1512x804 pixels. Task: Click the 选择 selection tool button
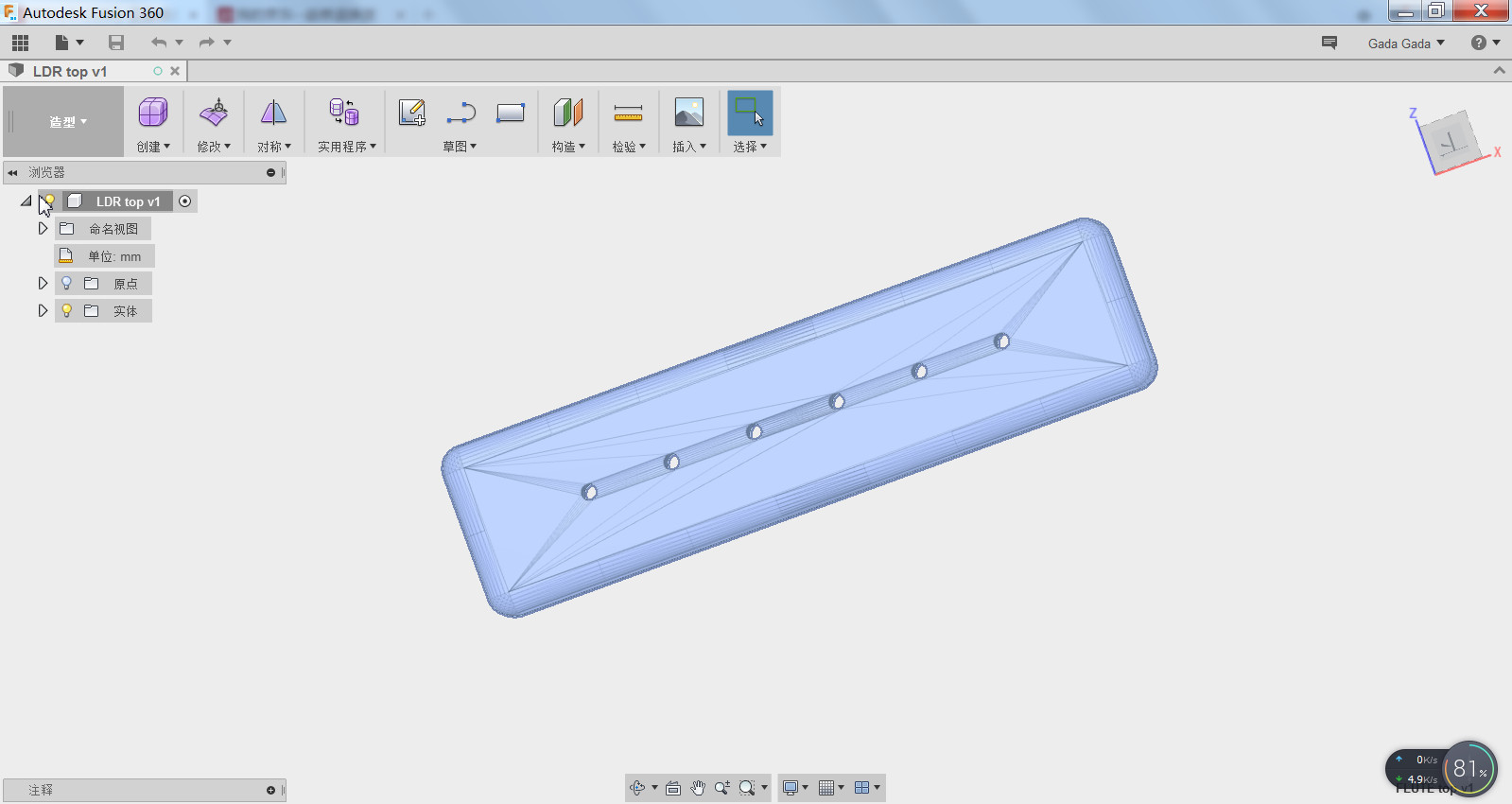(x=750, y=114)
